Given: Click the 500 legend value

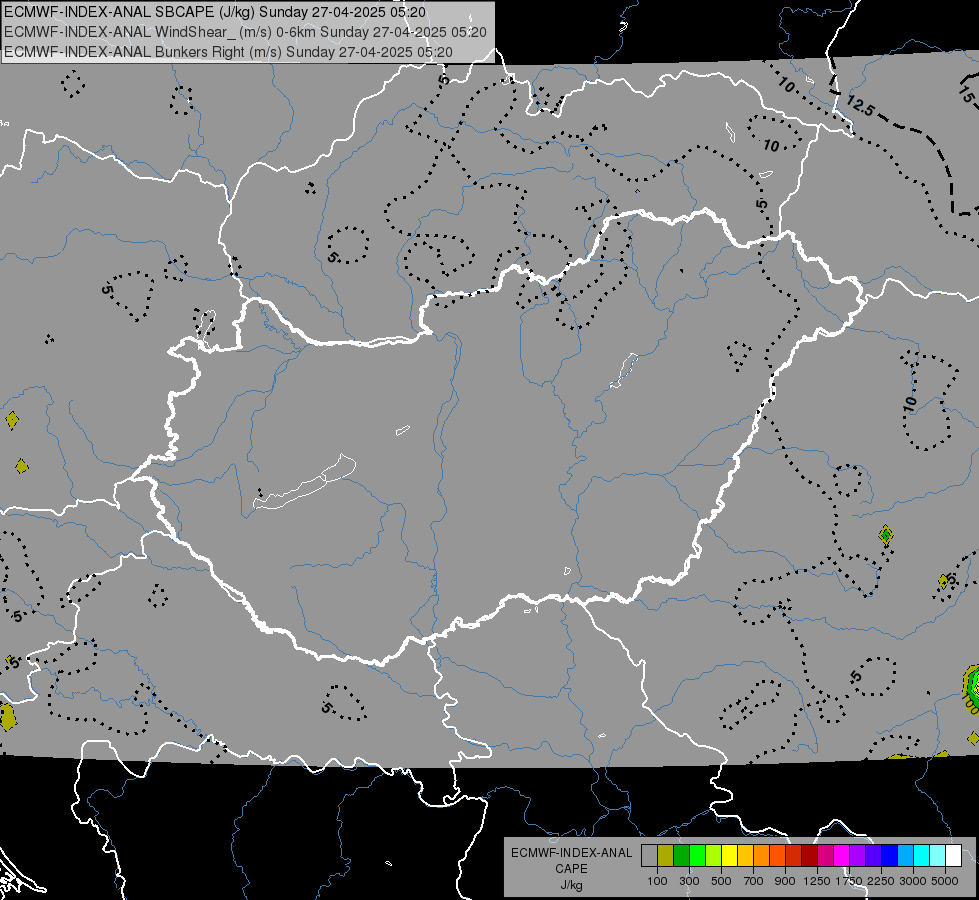Looking at the screenshot, I should point(721,881).
